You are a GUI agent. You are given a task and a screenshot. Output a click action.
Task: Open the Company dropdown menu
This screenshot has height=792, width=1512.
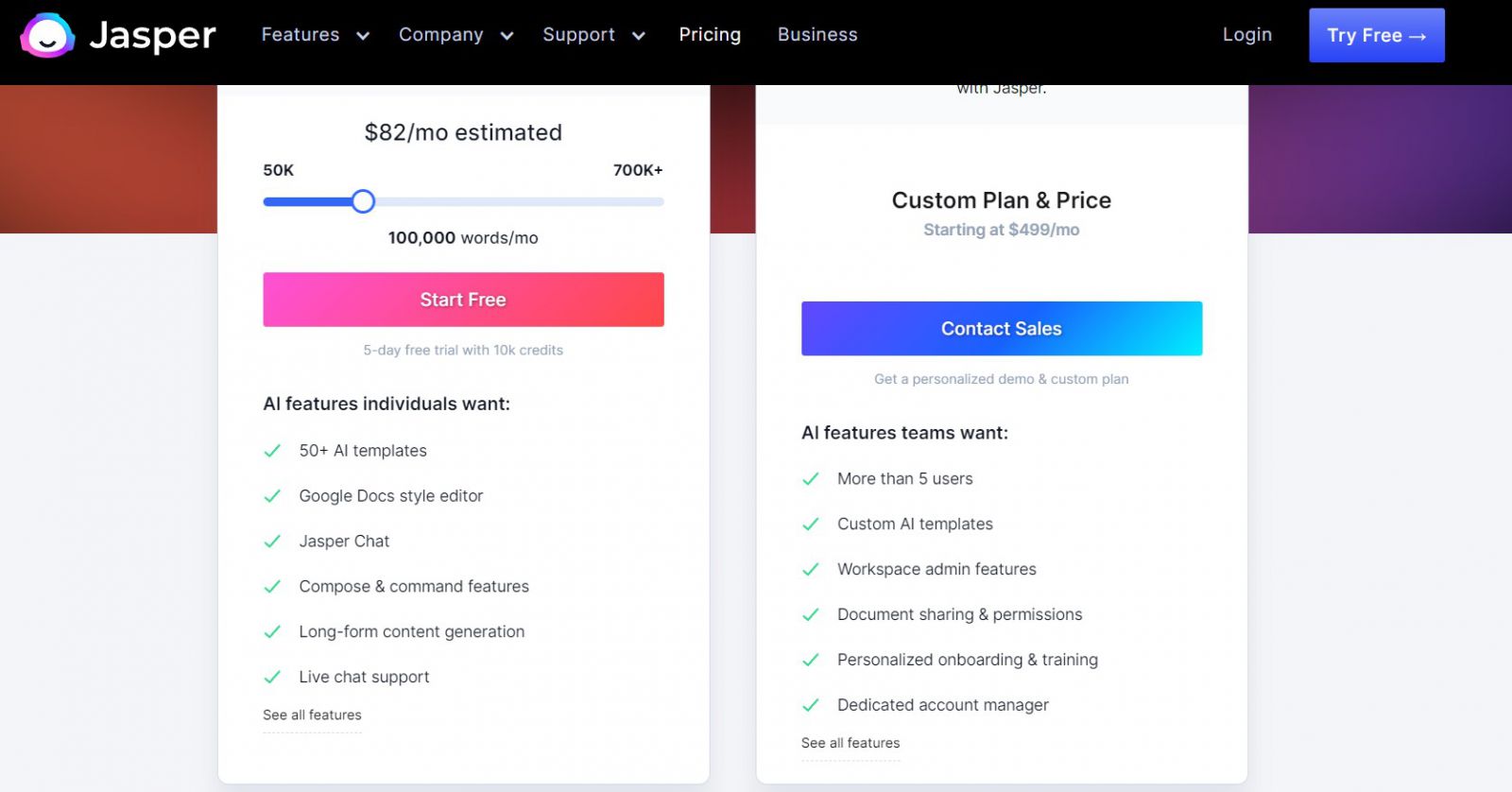[x=455, y=35]
